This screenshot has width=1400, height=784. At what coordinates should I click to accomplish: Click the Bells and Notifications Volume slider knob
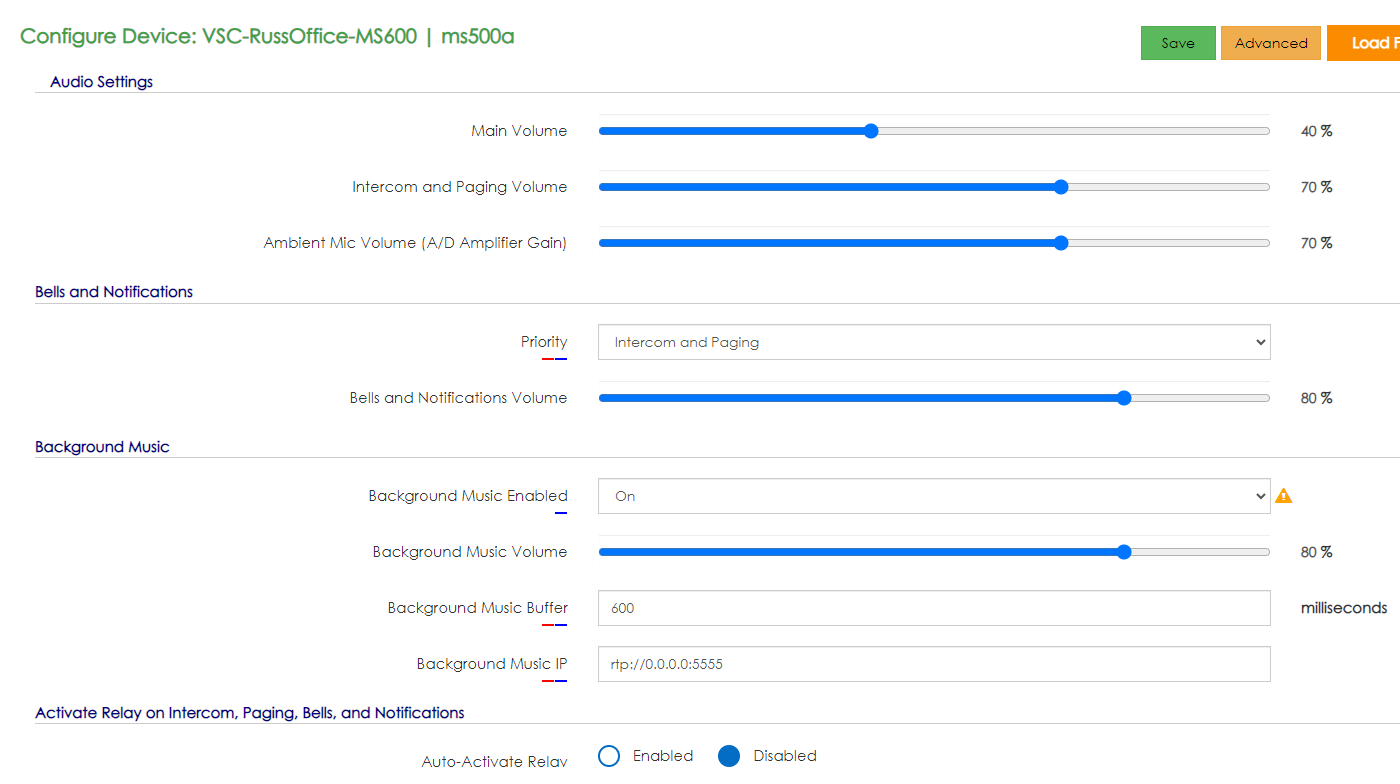1123,398
